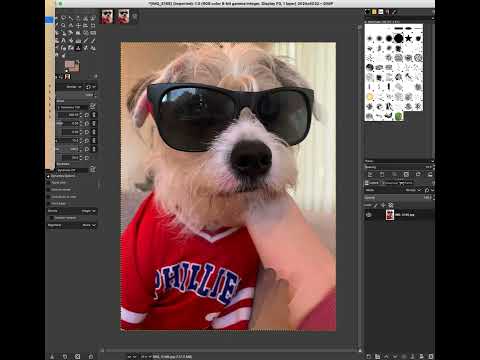Open the Brushes dock tab menu
The image size is (480, 360).
(x=433, y=12)
